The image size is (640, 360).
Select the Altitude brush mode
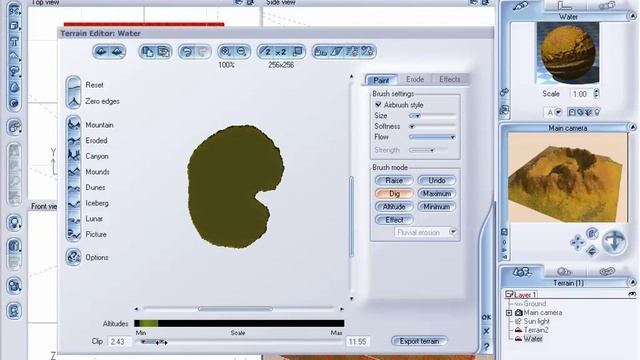[x=394, y=207]
